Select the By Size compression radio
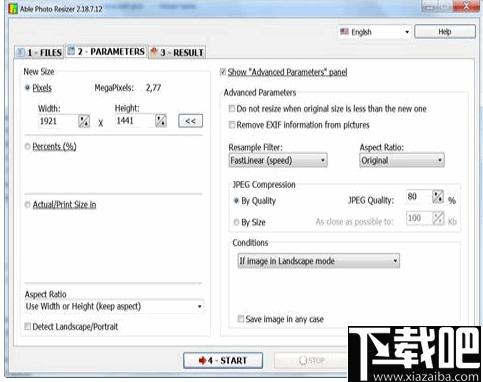The height and width of the screenshot is (382, 483). (x=236, y=222)
